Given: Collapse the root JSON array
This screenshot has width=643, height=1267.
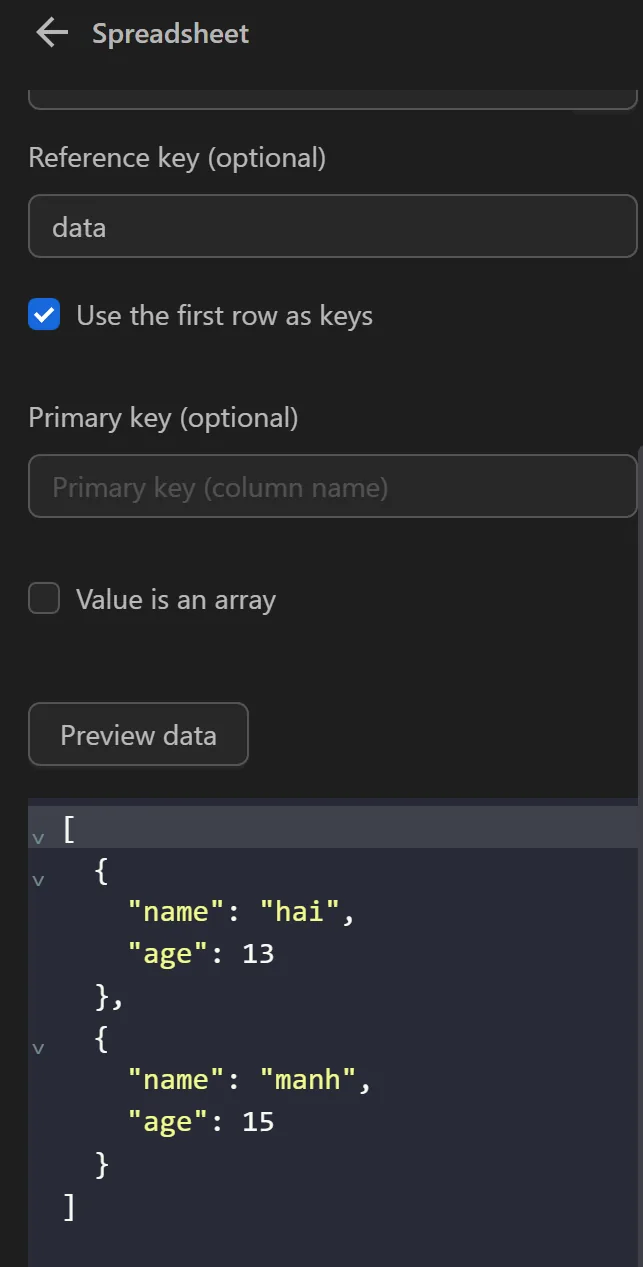Looking at the screenshot, I should tap(38, 838).
